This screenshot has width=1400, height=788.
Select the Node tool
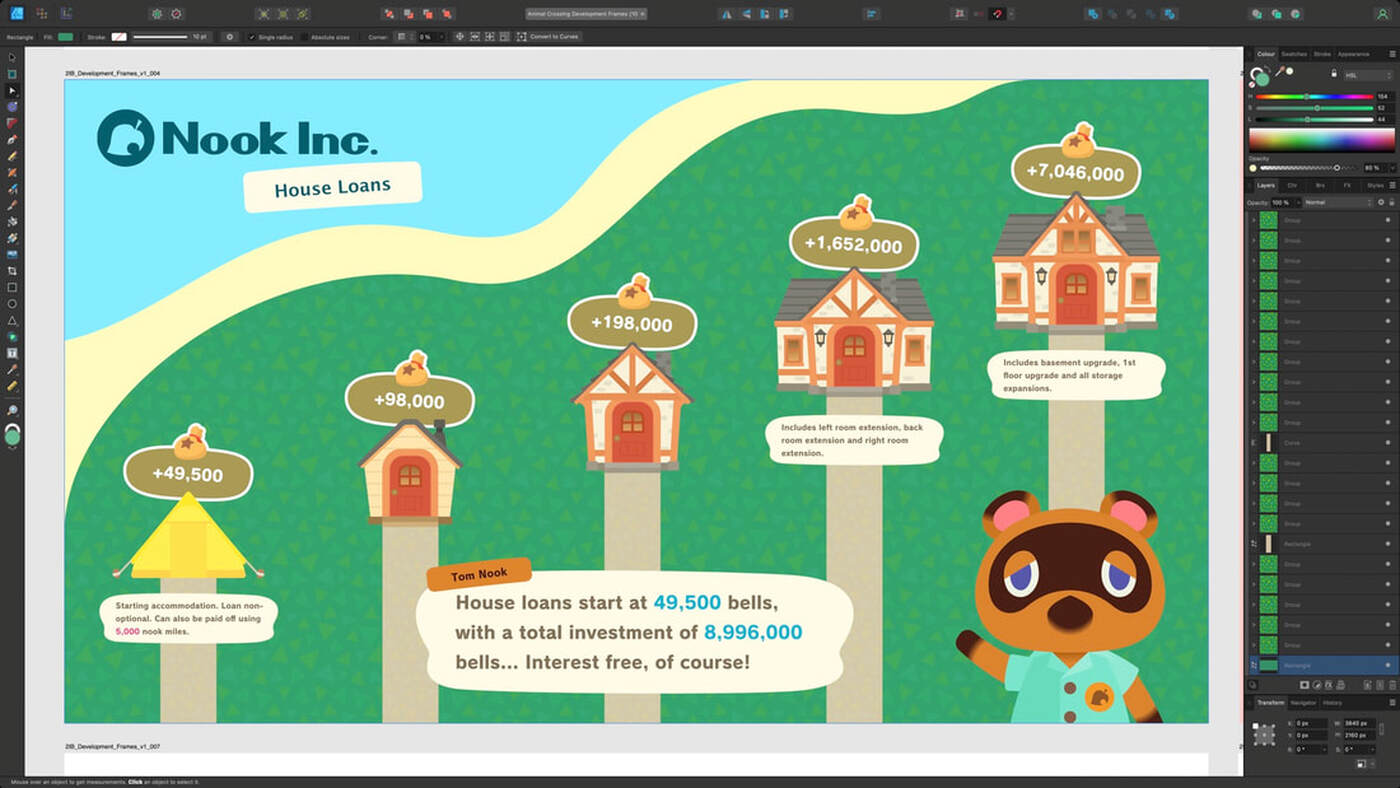click(x=12, y=90)
